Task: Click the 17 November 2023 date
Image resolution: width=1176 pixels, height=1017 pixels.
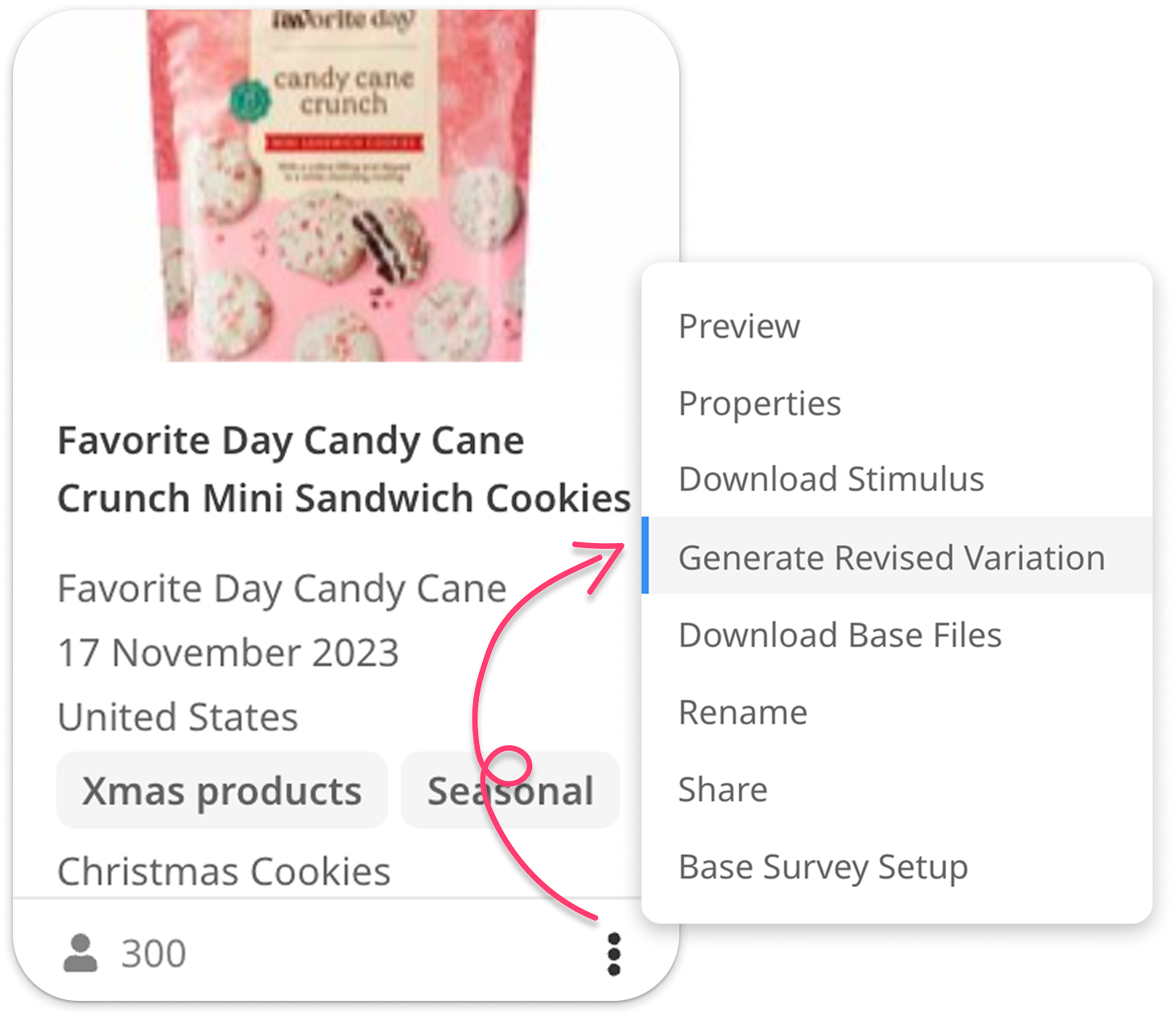Action: [x=229, y=653]
